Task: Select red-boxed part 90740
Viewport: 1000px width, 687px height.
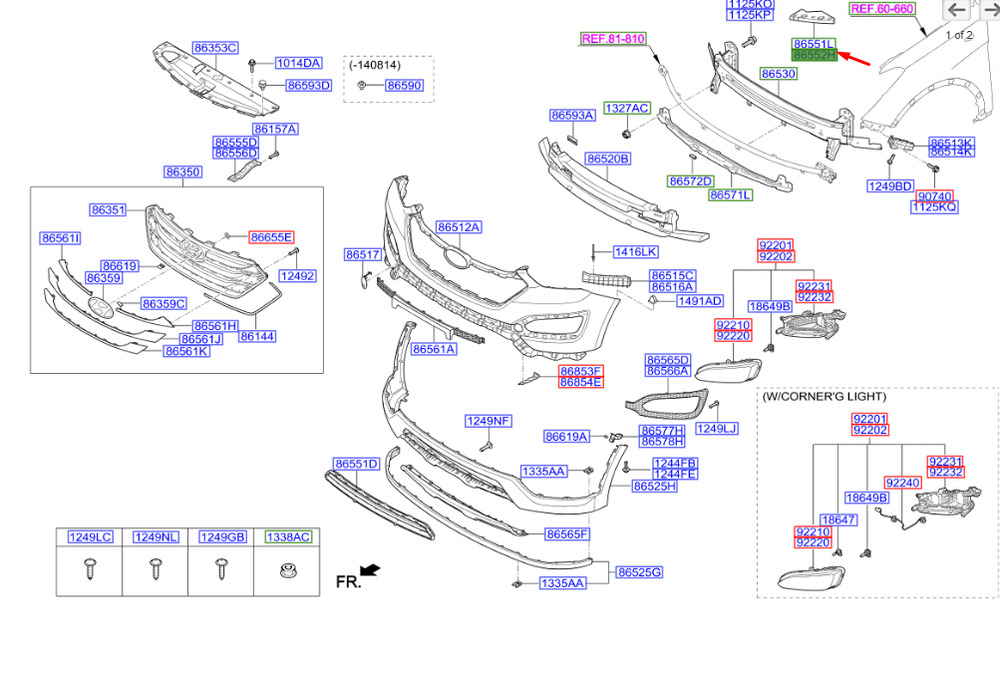Action: (x=934, y=196)
